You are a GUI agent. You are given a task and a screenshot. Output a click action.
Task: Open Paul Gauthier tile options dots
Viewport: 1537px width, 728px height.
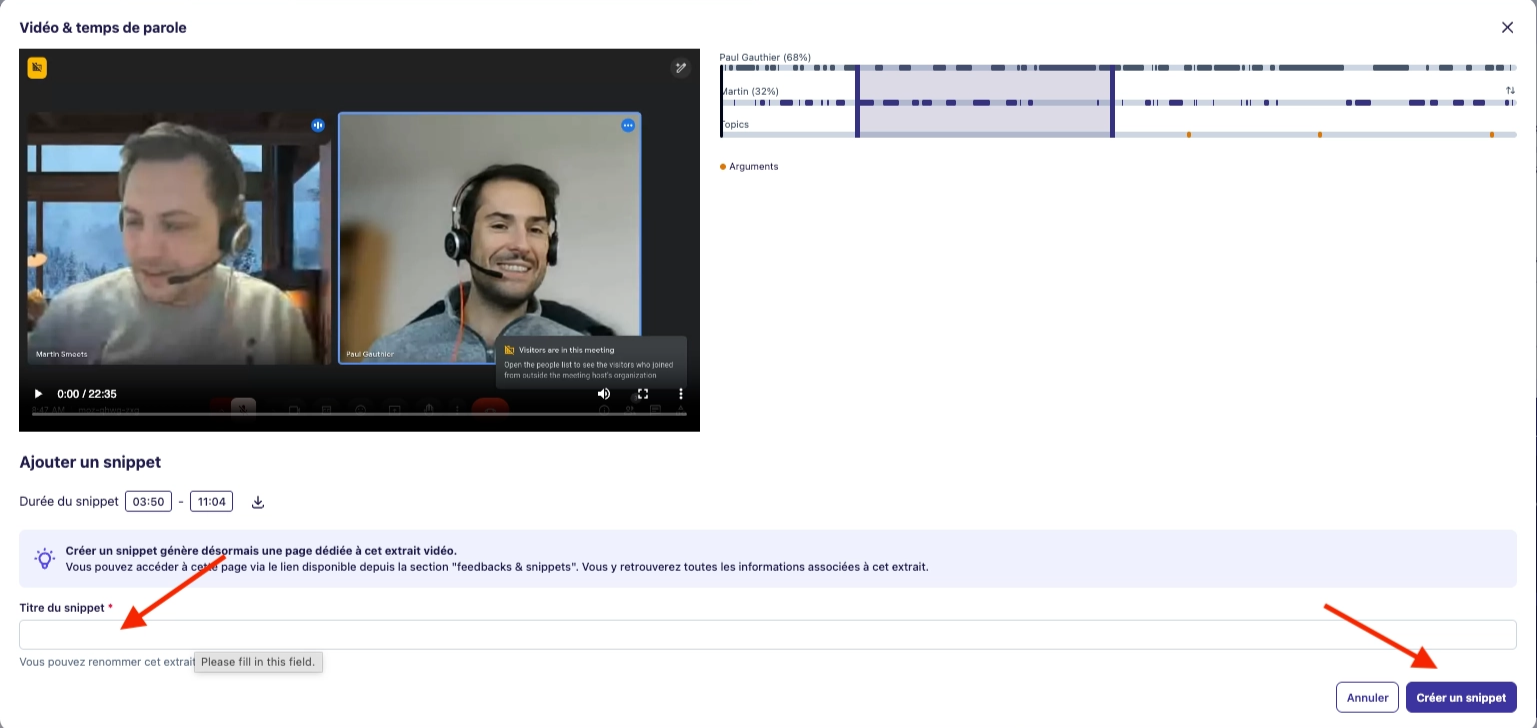(628, 125)
